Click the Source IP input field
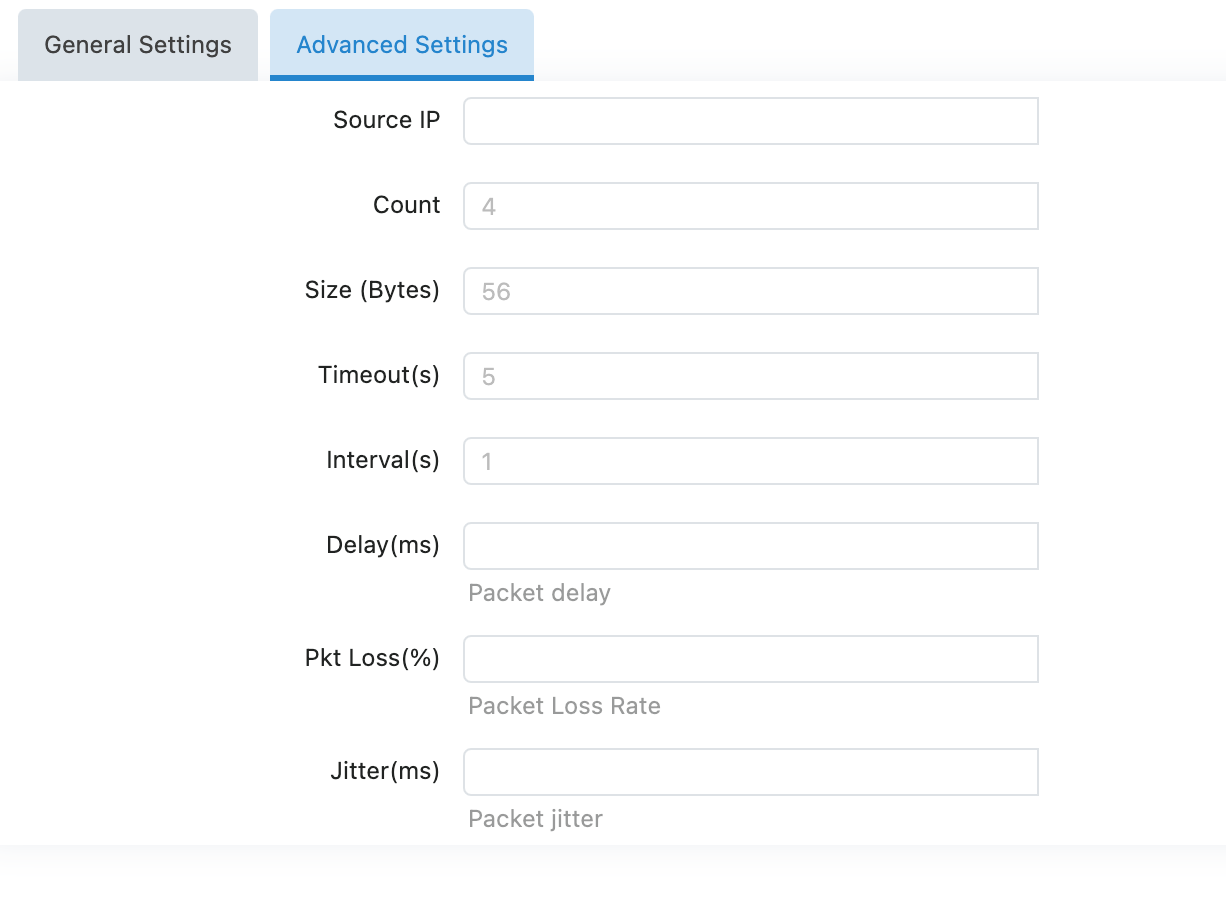1226x900 pixels. 750,121
